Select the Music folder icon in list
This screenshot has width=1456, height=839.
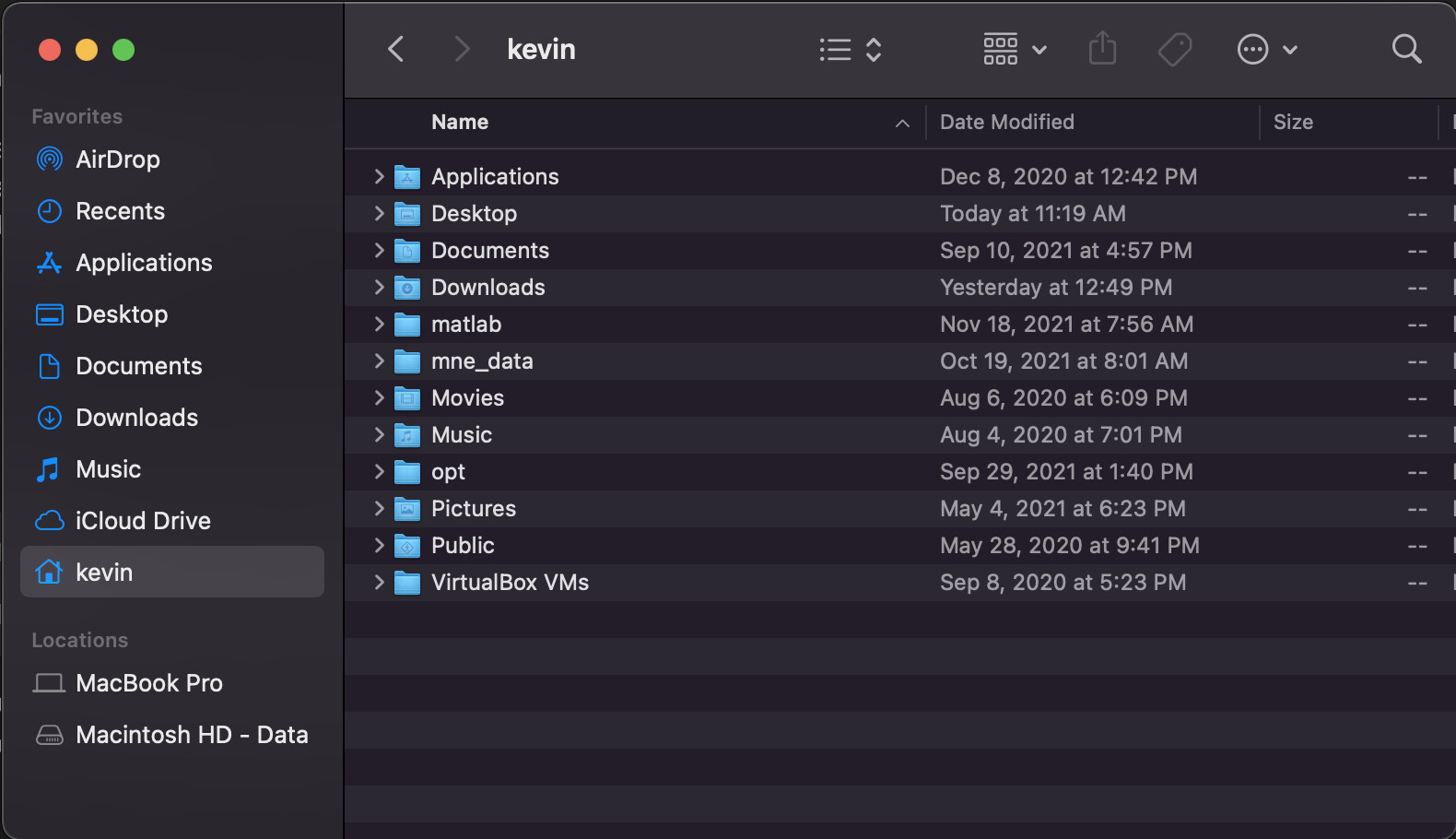point(407,435)
